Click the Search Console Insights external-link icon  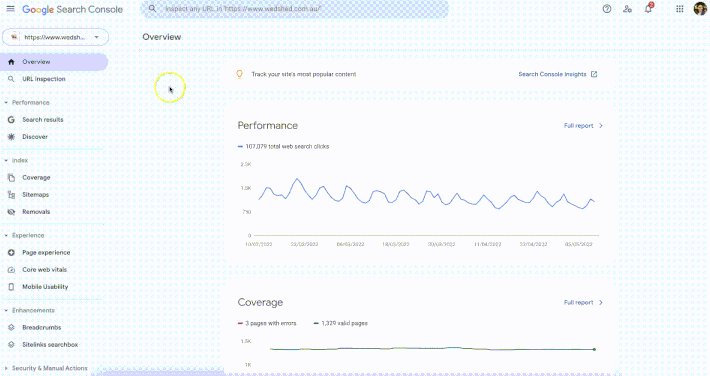tap(594, 74)
